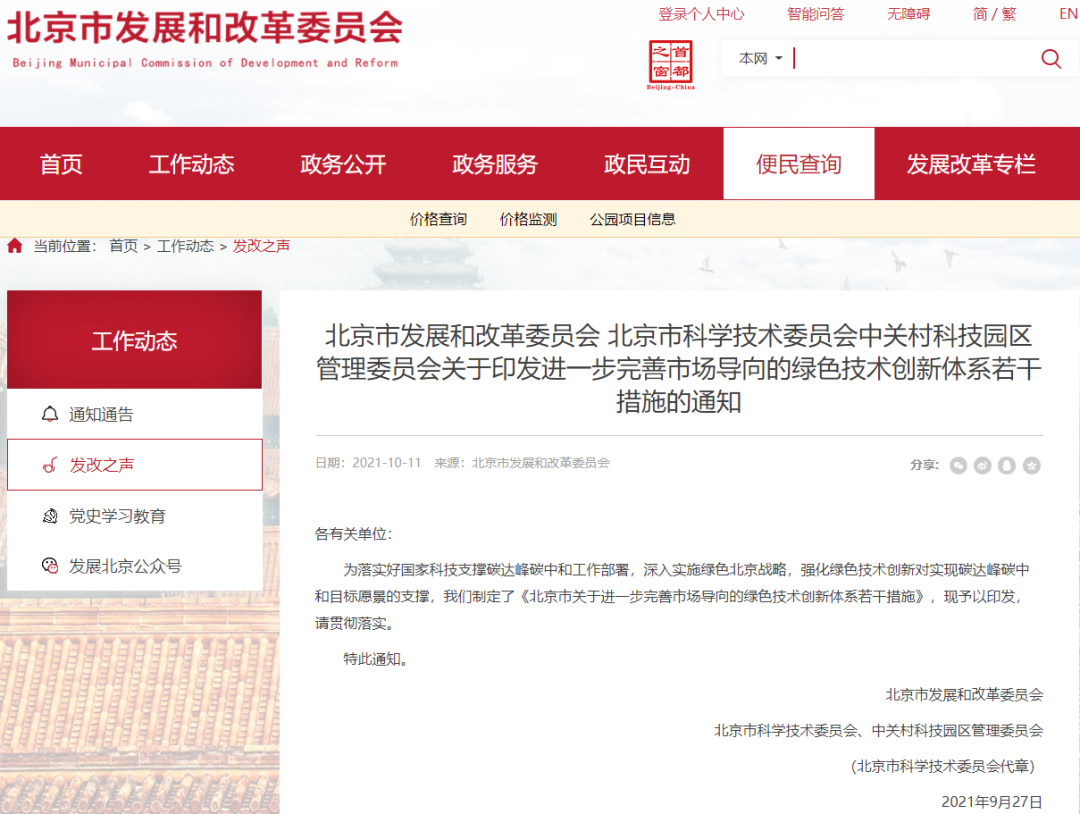Click the English subtitle under the site title
The width and height of the screenshot is (1080, 814).
pyautogui.click(x=205, y=63)
